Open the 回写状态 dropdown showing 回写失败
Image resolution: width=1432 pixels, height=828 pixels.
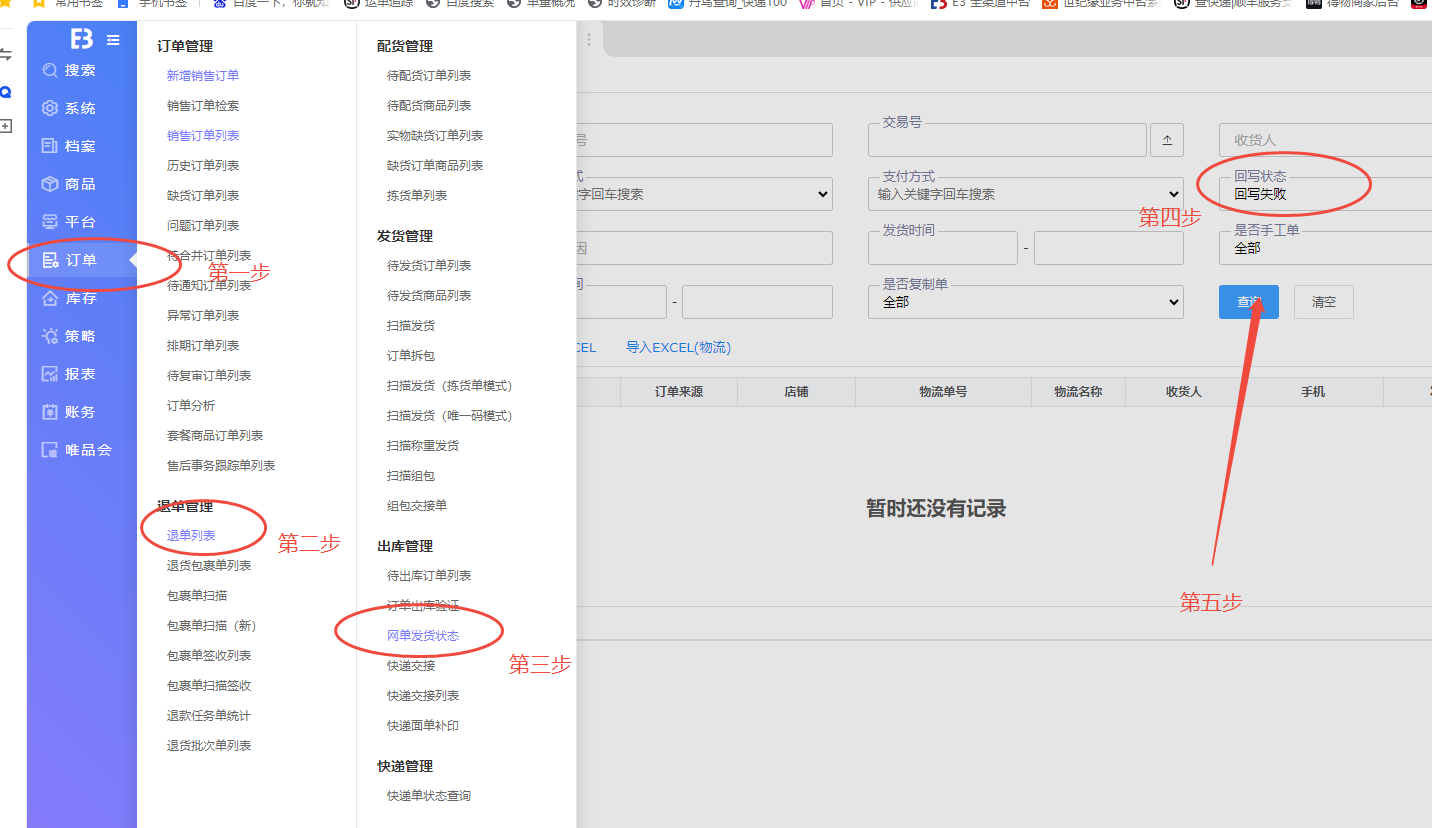[1325, 194]
